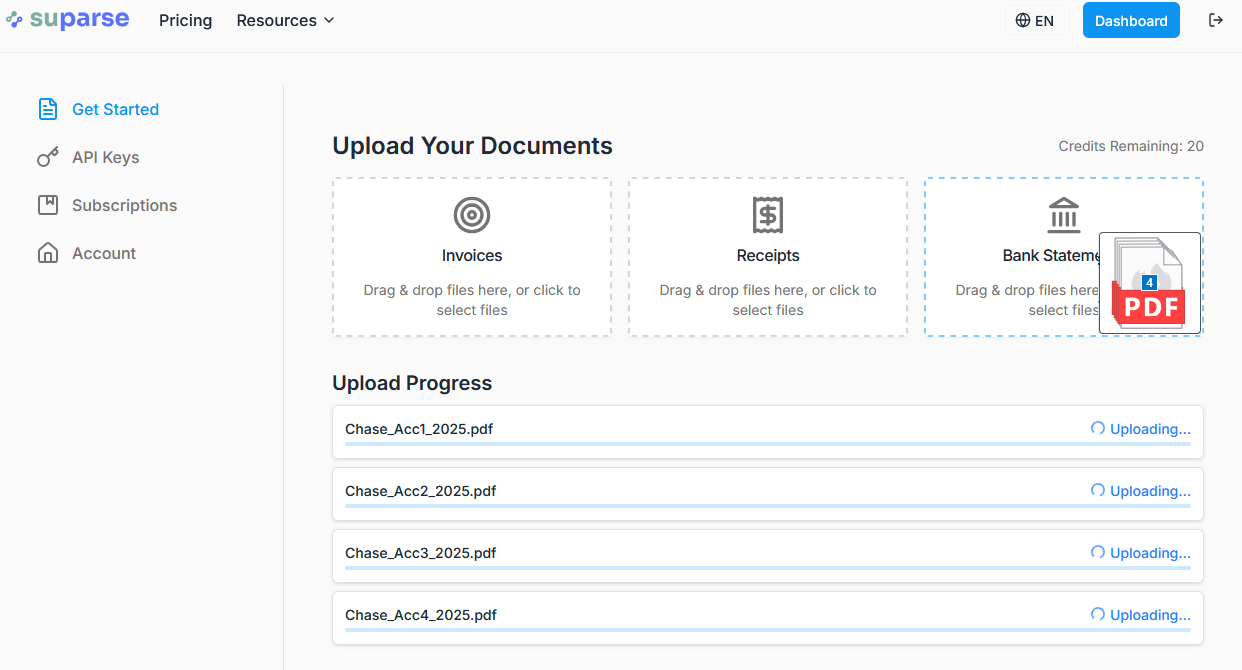Click the Account home icon
This screenshot has width=1242, height=670.
[48, 253]
